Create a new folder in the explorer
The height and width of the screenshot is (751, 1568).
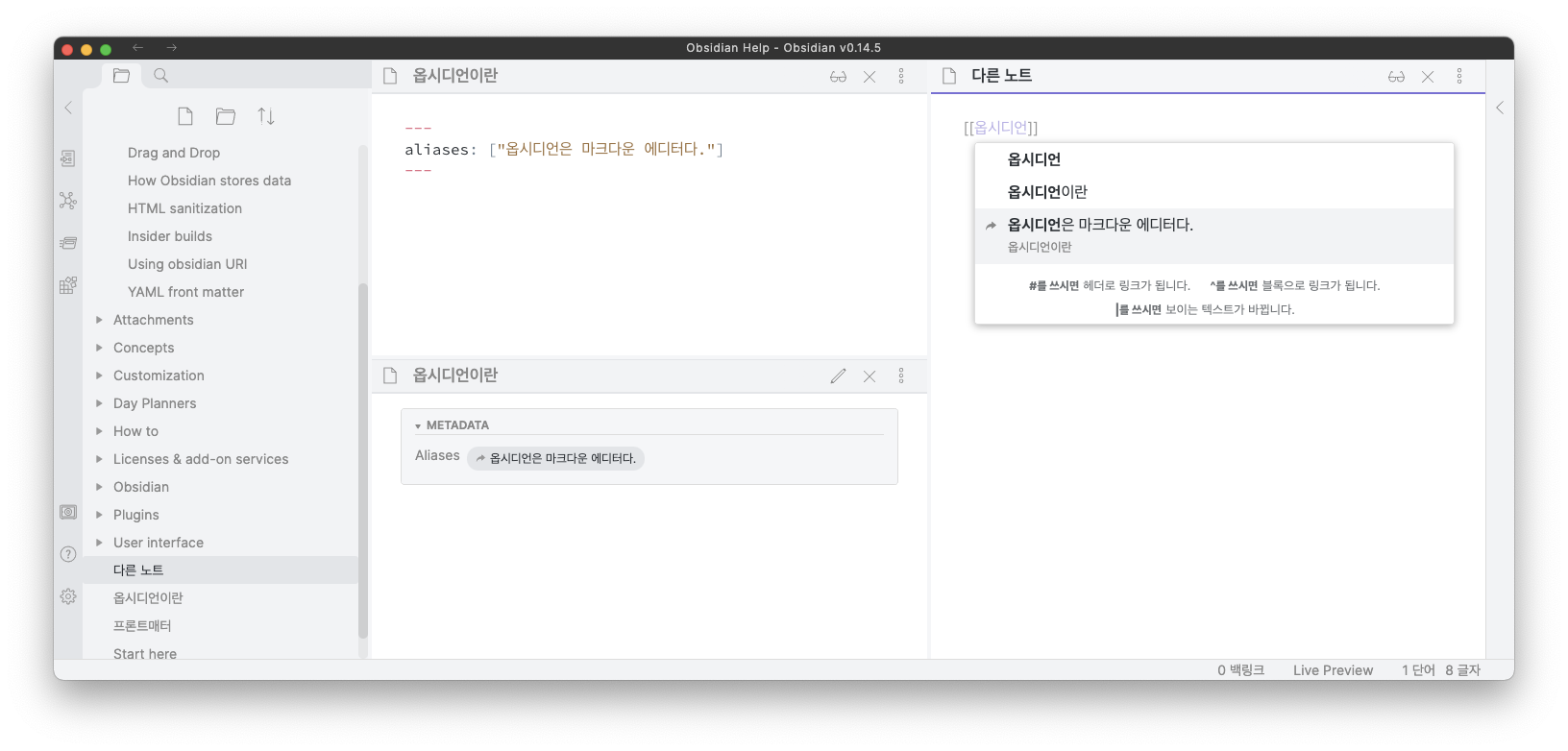pos(226,116)
